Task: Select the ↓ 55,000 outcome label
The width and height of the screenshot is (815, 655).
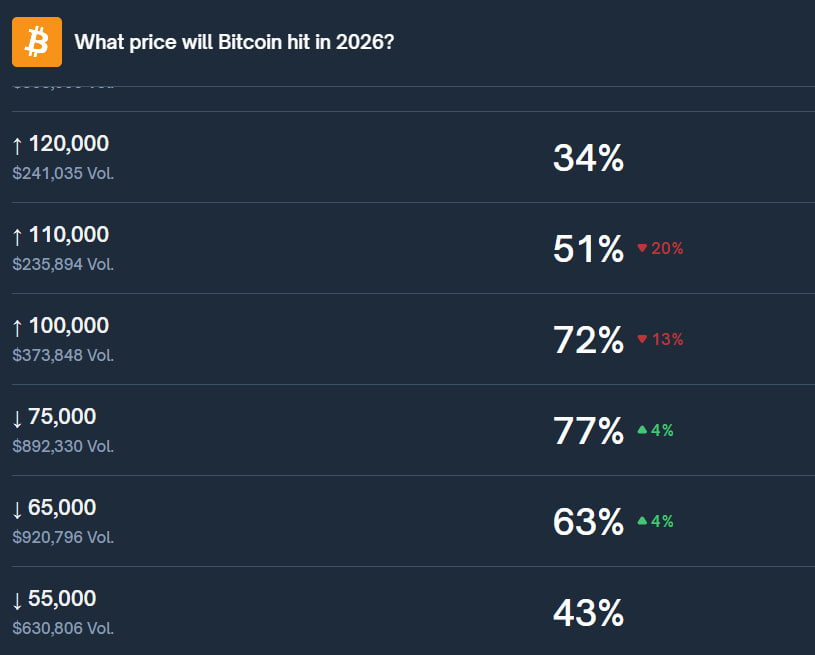Action: 54,599
